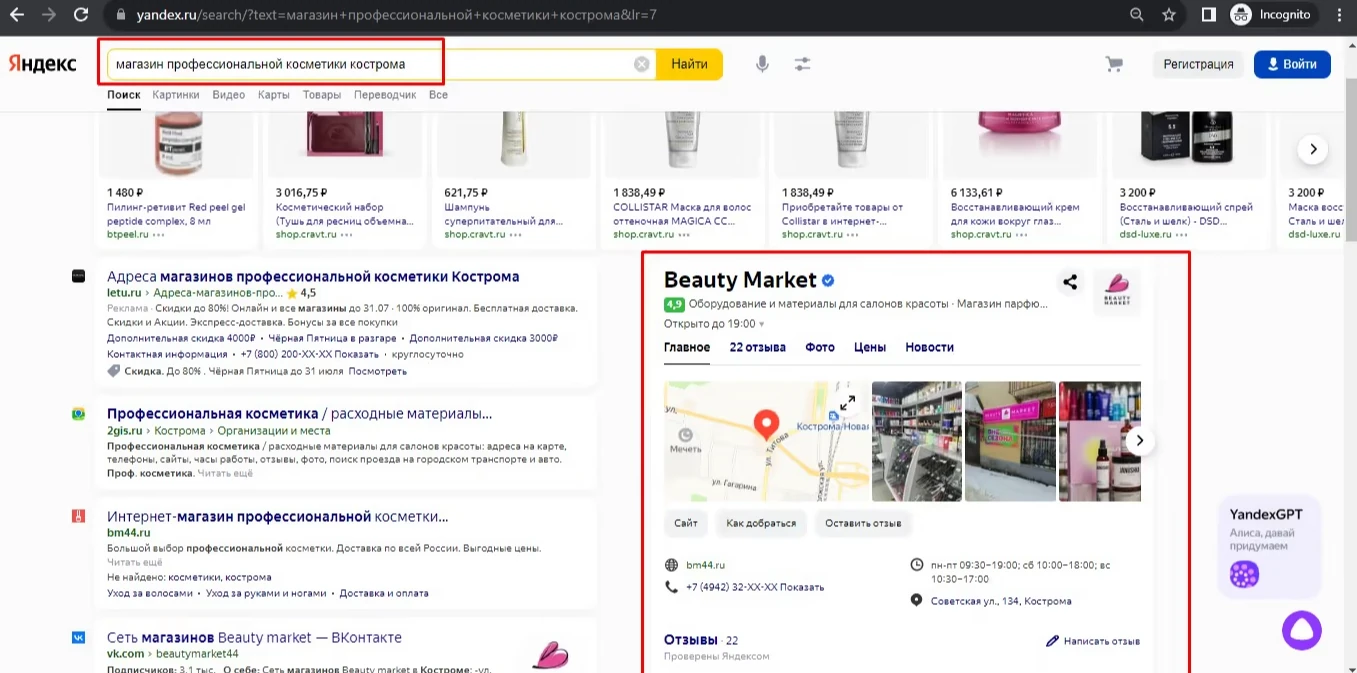The image size is (1357, 673).
Task: Open the Новости tab in Beauty Market card
Action: [x=930, y=348]
